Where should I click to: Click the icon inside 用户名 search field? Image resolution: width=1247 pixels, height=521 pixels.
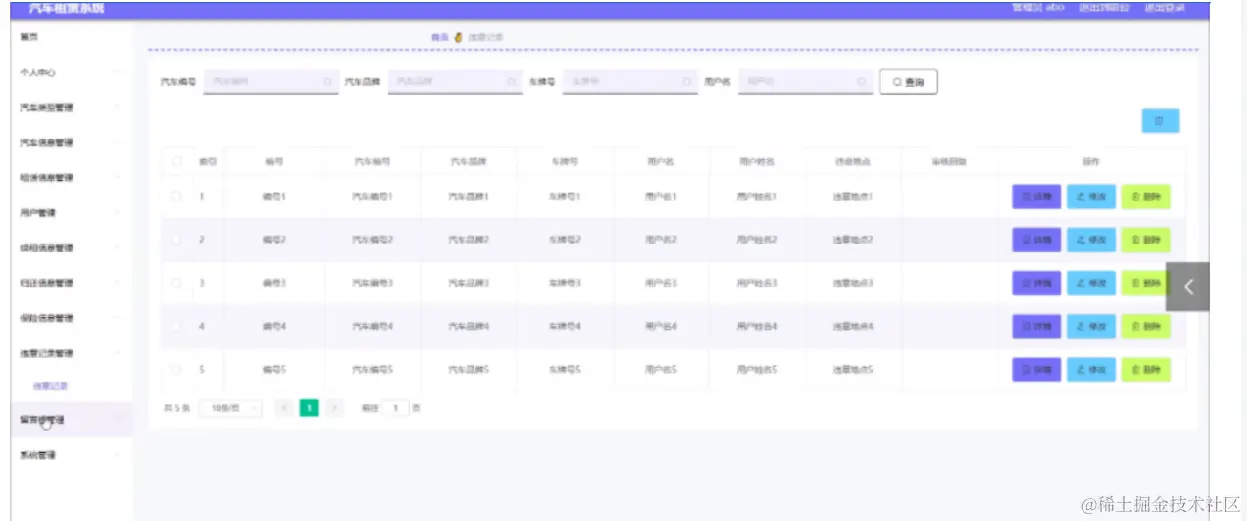click(862, 82)
